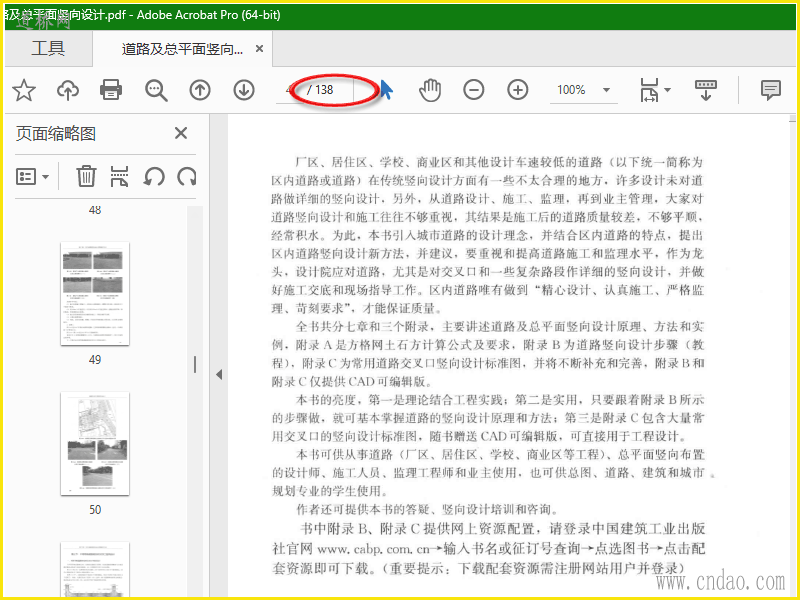
Task: Collapse the navigation pane arrow
Action: (x=219, y=374)
